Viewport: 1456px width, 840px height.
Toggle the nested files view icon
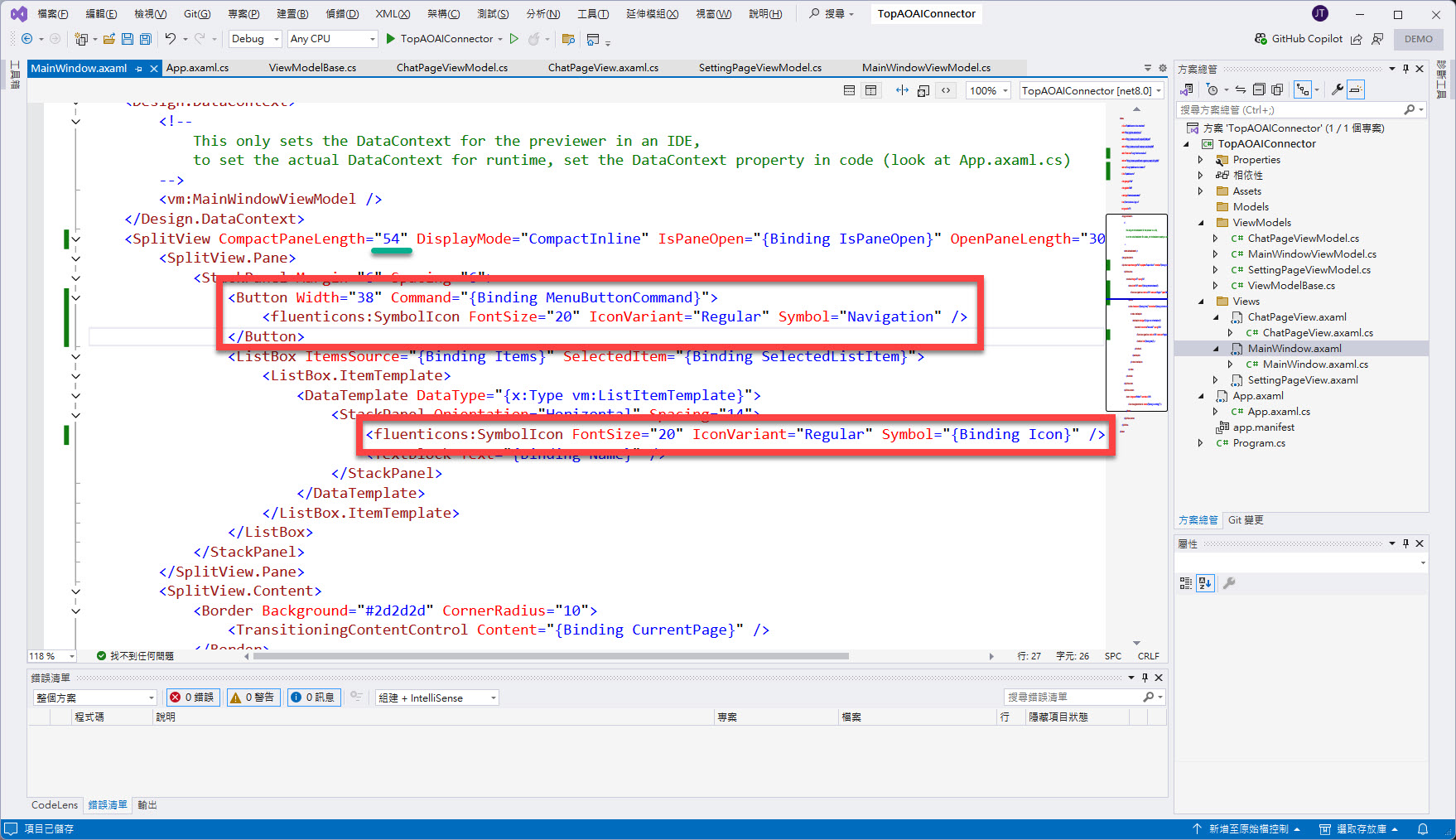(1304, 89)
